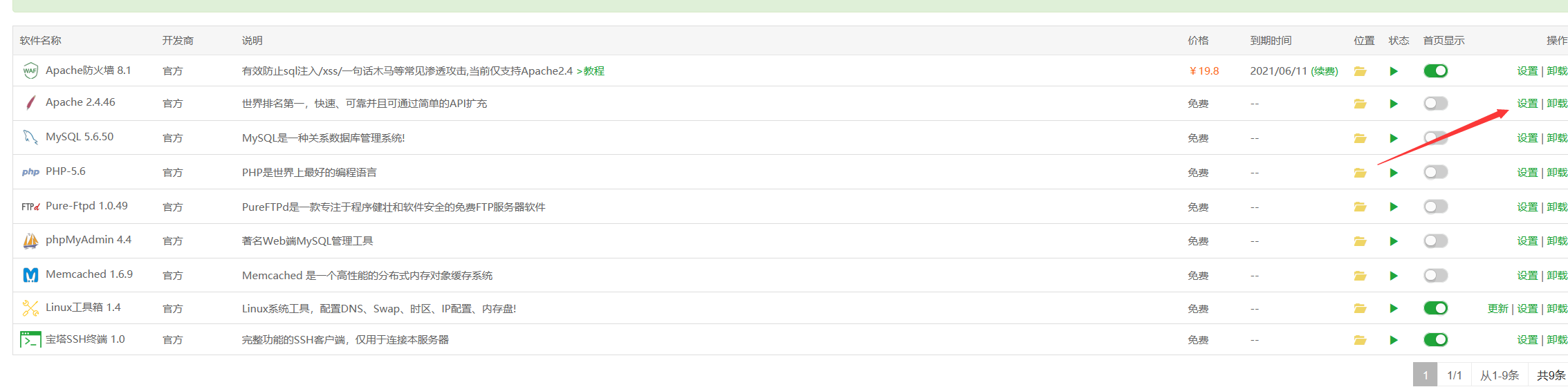Open the folder location for Memcached 1.6.9
The height and width of the screenshot is (387, 1568).
[x=1360, y=276]
